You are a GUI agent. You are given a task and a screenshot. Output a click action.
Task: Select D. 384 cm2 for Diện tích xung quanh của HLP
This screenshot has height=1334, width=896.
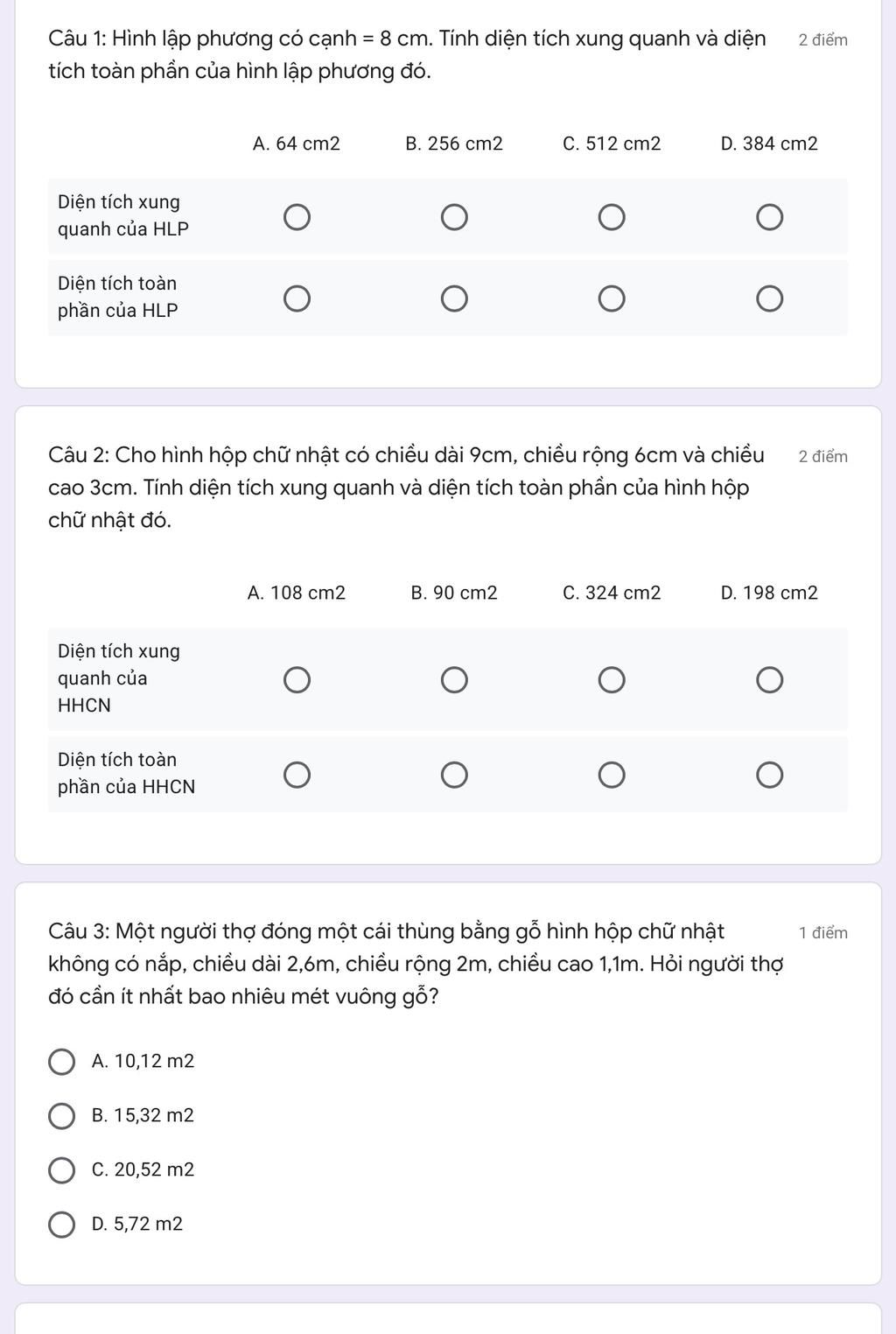(770, 217)
